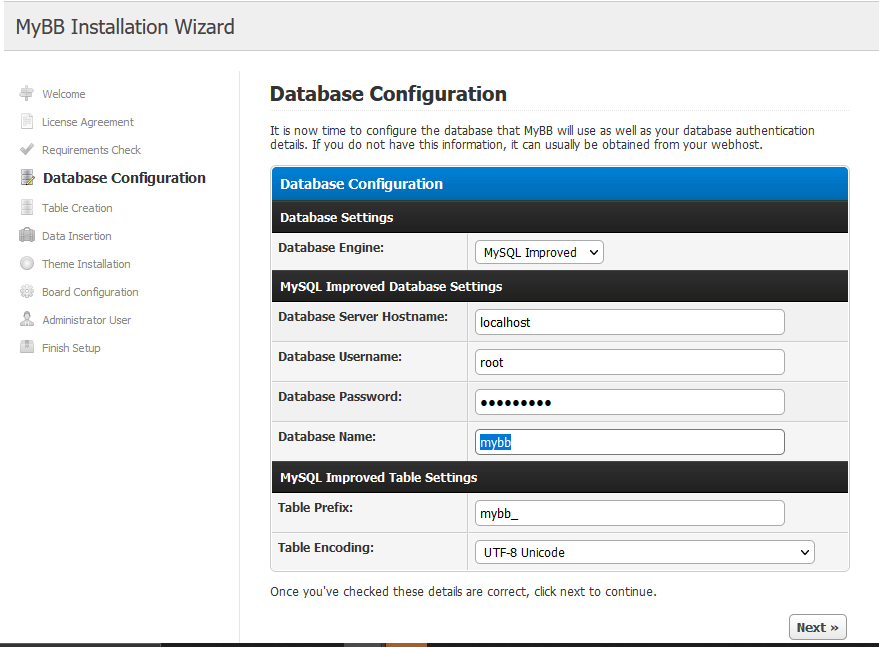
Task: Focus the Database Server Hostname field
Action: click(629, 322)
